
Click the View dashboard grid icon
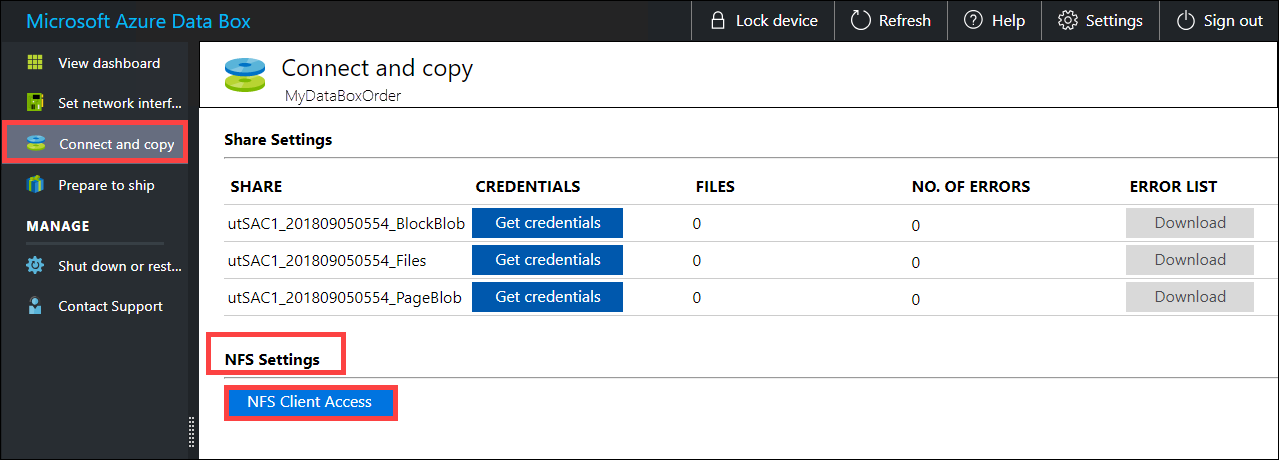click(35, 63)
